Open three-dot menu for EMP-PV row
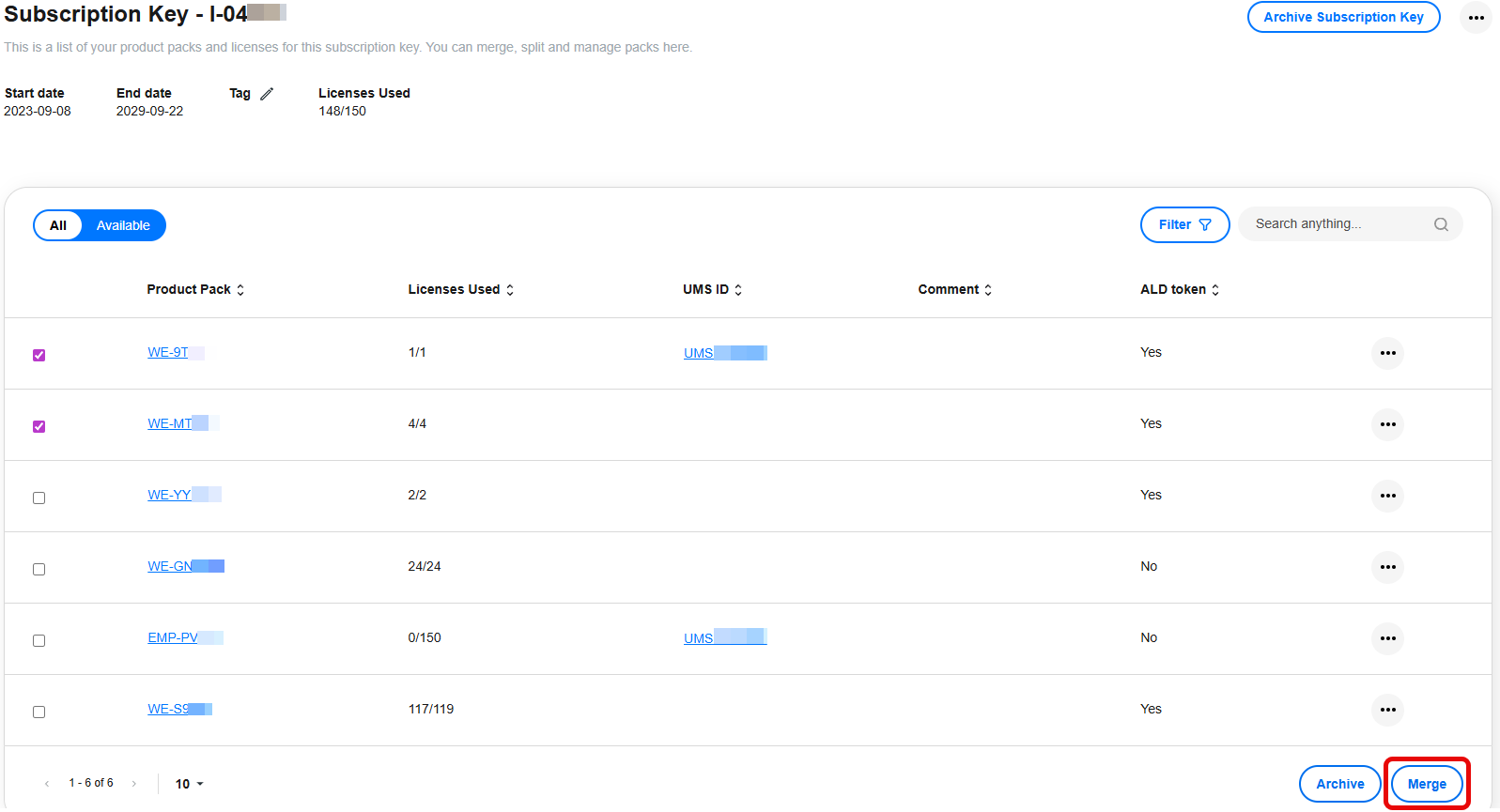The image size is (1500, 812). (1387, 639)
